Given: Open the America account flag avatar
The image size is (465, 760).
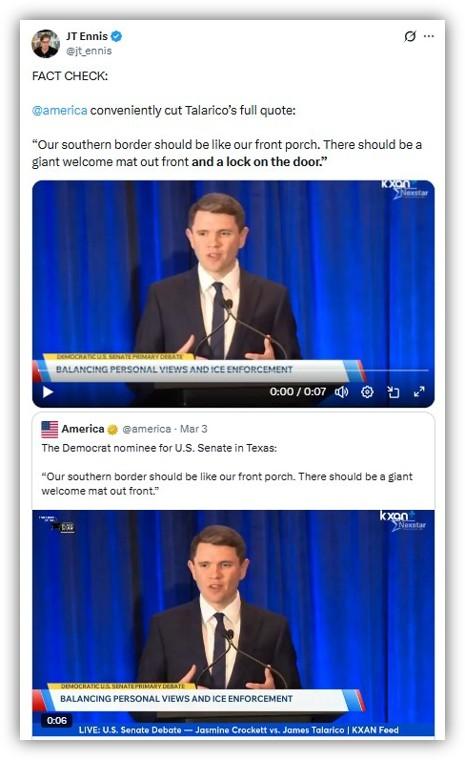Looking at the screenshot, I should (x=49, y=429).
